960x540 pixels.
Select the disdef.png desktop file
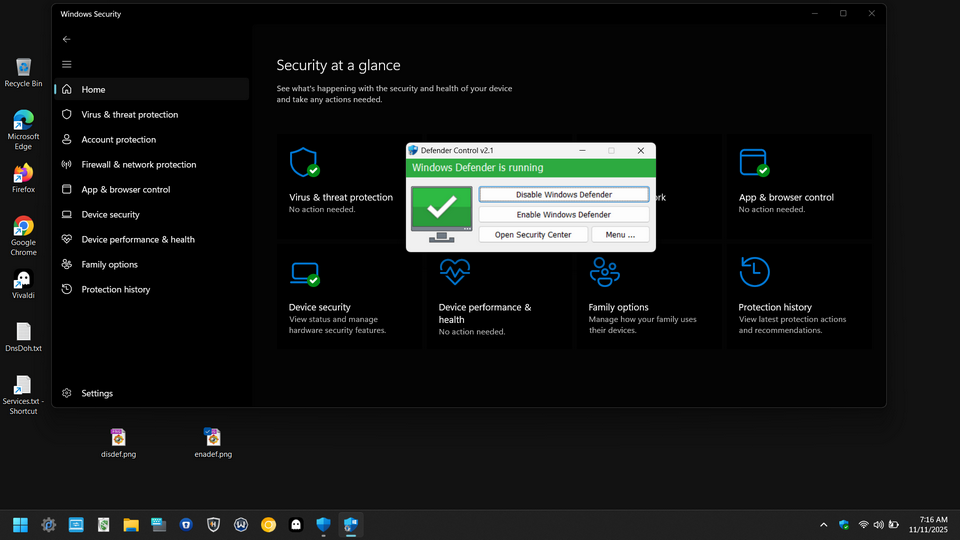pyautogui.click(x=118, y=443)
